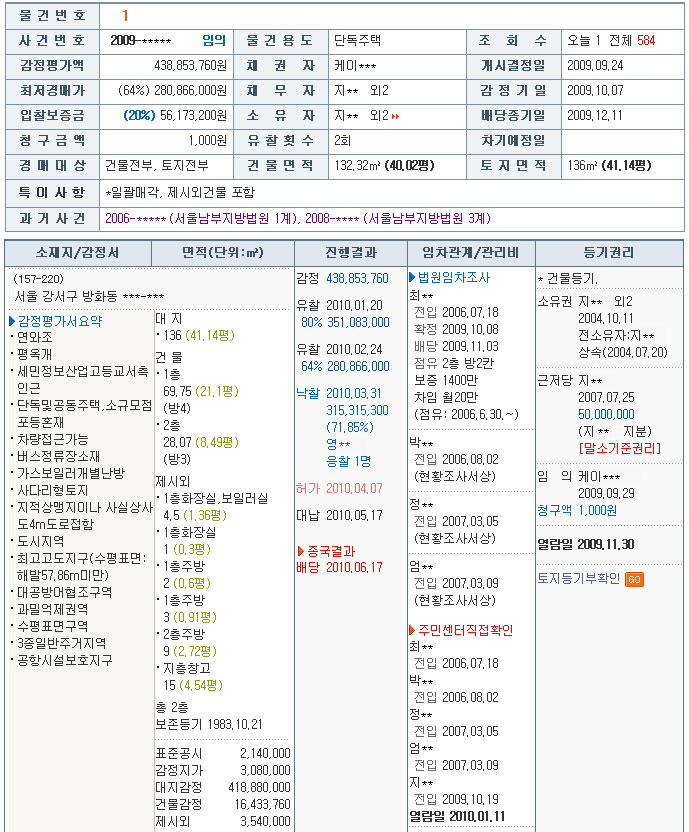Click the [말소기준권리] red label
Image resolution: width=689 pixels, height=832 pixels.
click(620, 448)
